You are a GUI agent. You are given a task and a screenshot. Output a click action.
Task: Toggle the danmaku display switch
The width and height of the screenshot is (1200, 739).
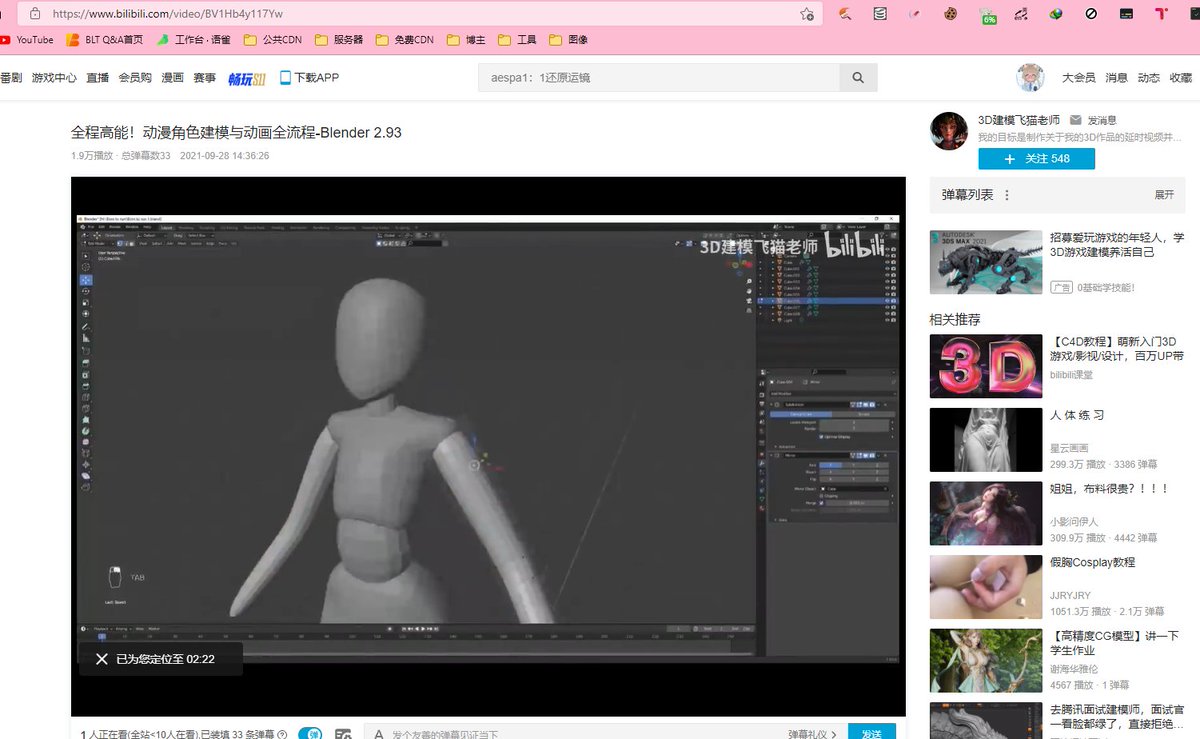click(310, 735)
